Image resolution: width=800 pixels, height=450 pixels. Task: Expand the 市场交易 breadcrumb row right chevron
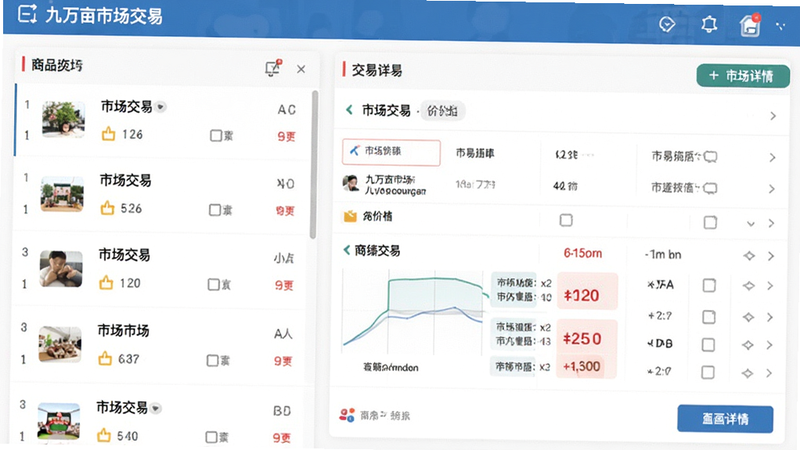(773, 116)
